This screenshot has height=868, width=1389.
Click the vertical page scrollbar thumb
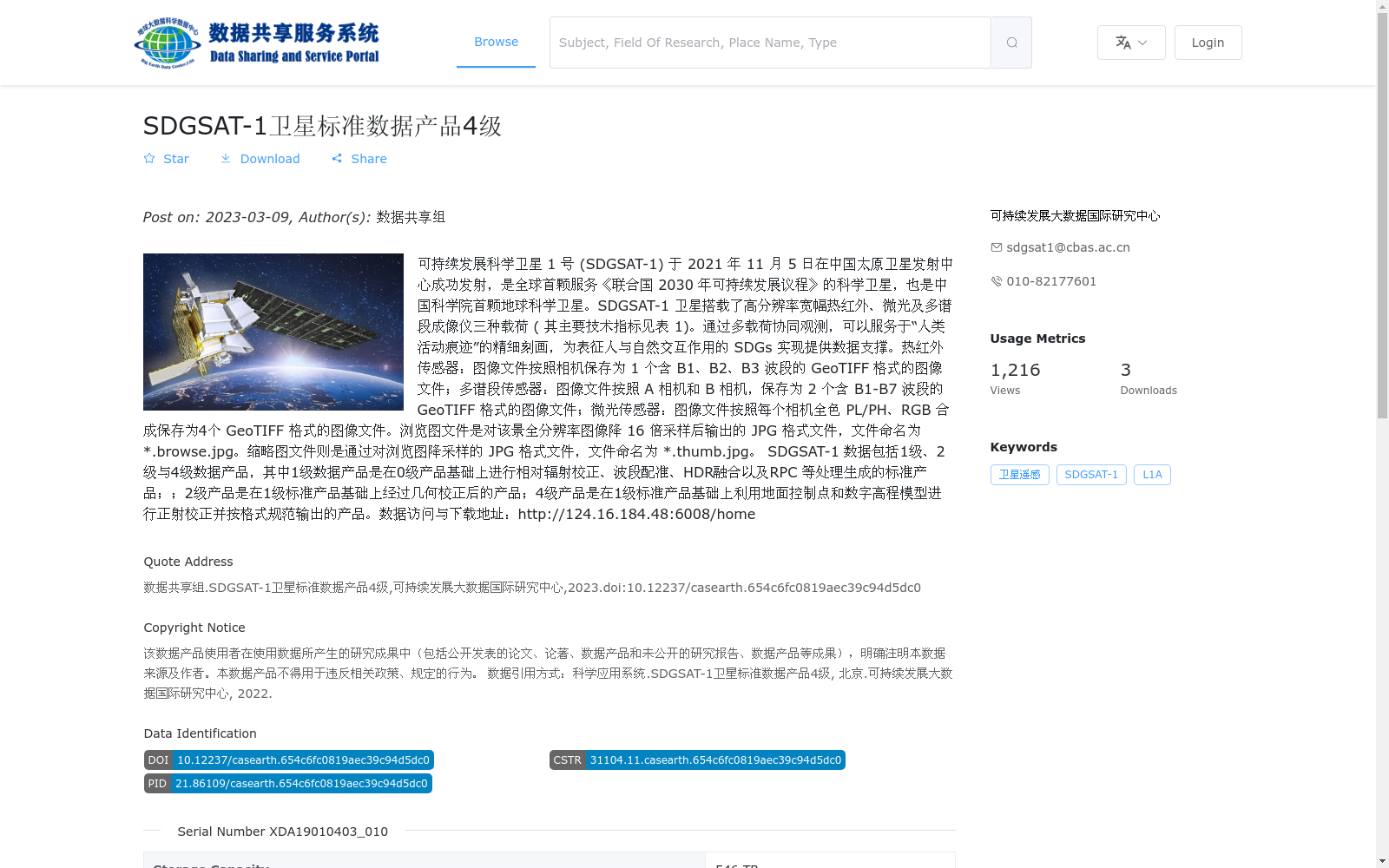1382,217
